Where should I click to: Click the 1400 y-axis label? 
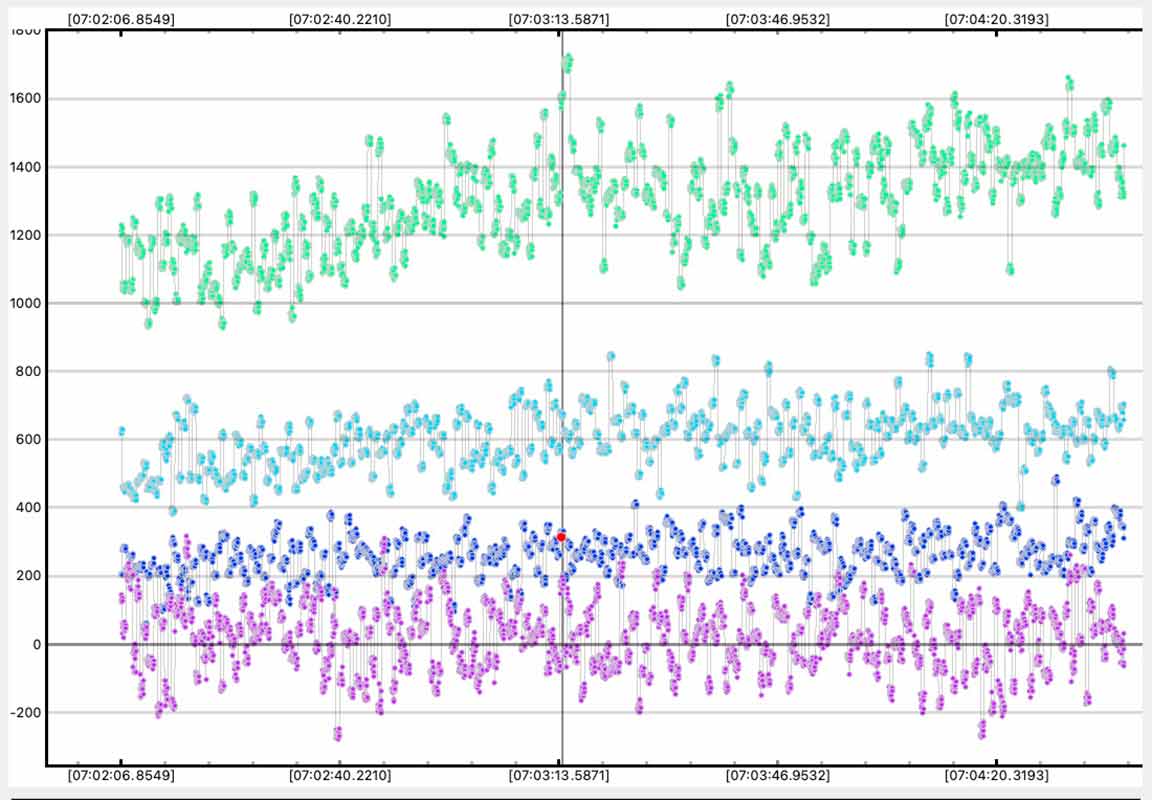[26, 167]
